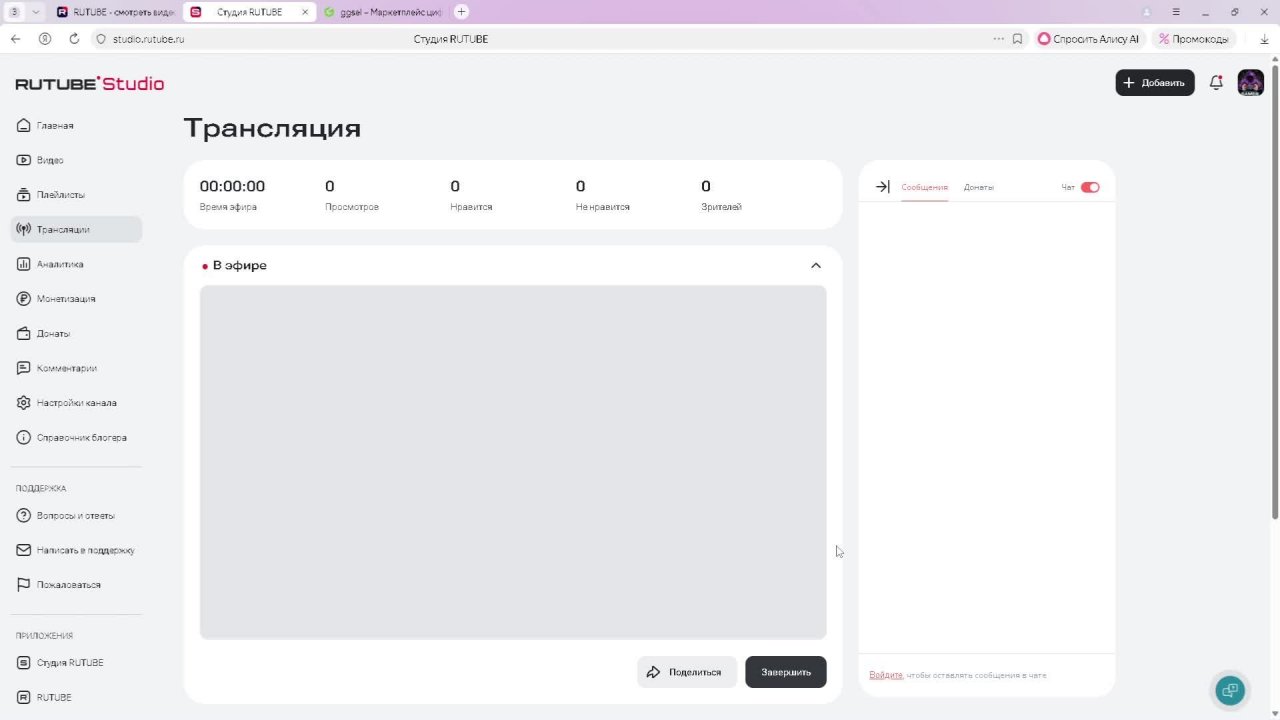Viewport: 1280px width, 720px height.
Task: Click the Трансляции broadcast icon
Action: pos(24,230)
